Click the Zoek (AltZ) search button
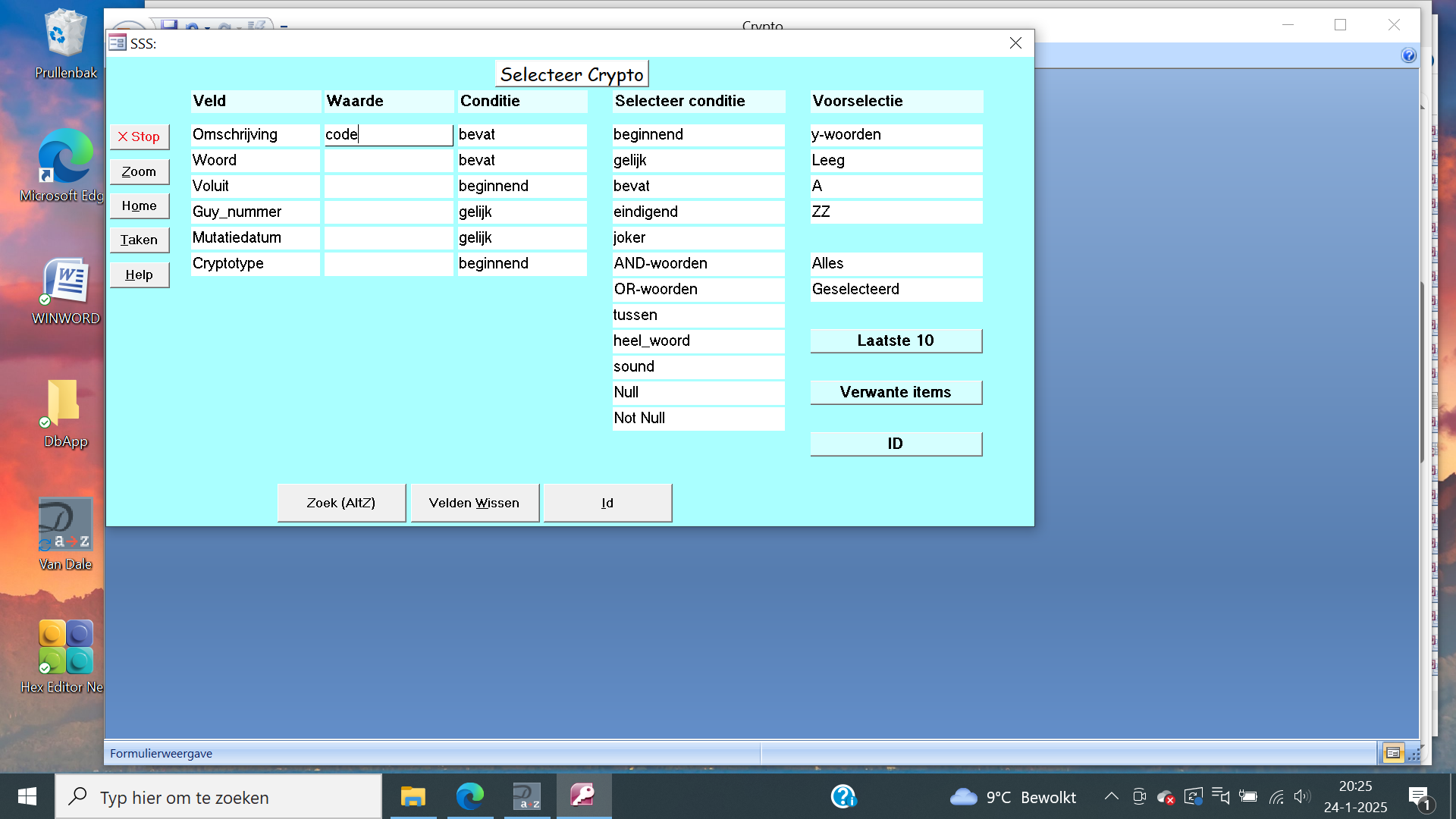Viewport: 1456px width, 819px height. pyautogui.click(x=341, y=503)
